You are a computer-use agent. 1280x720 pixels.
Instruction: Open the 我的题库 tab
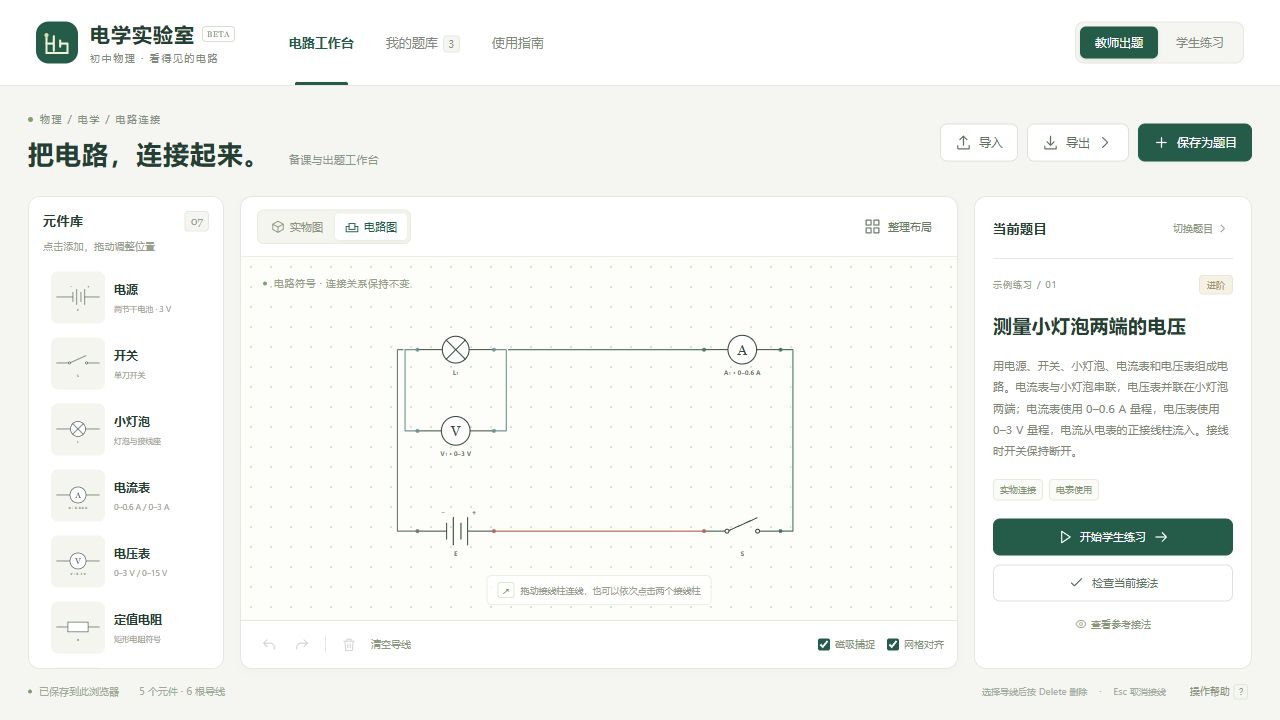(422, 43)
